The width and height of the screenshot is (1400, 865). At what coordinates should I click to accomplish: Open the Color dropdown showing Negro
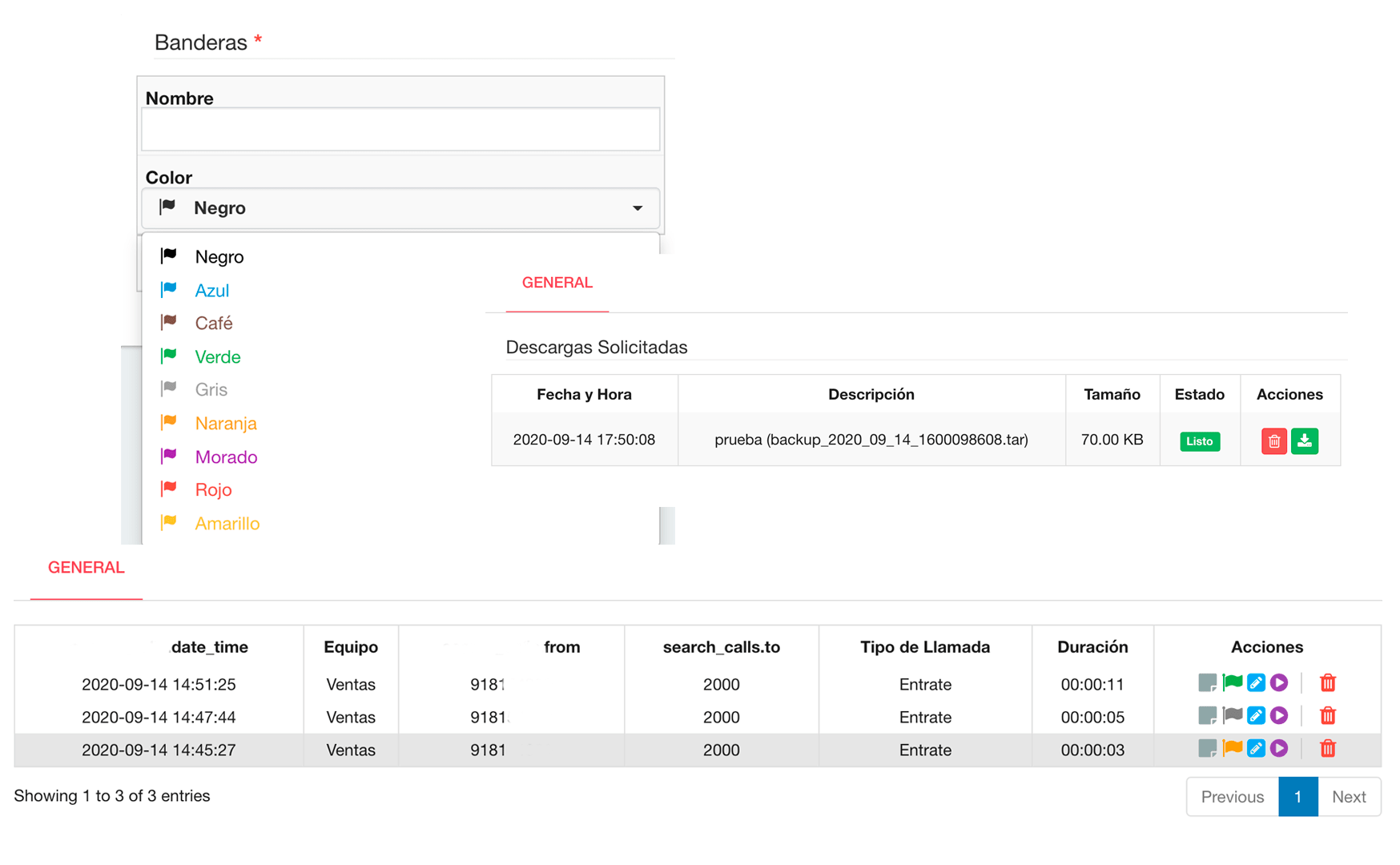click(x=400, y=208)
